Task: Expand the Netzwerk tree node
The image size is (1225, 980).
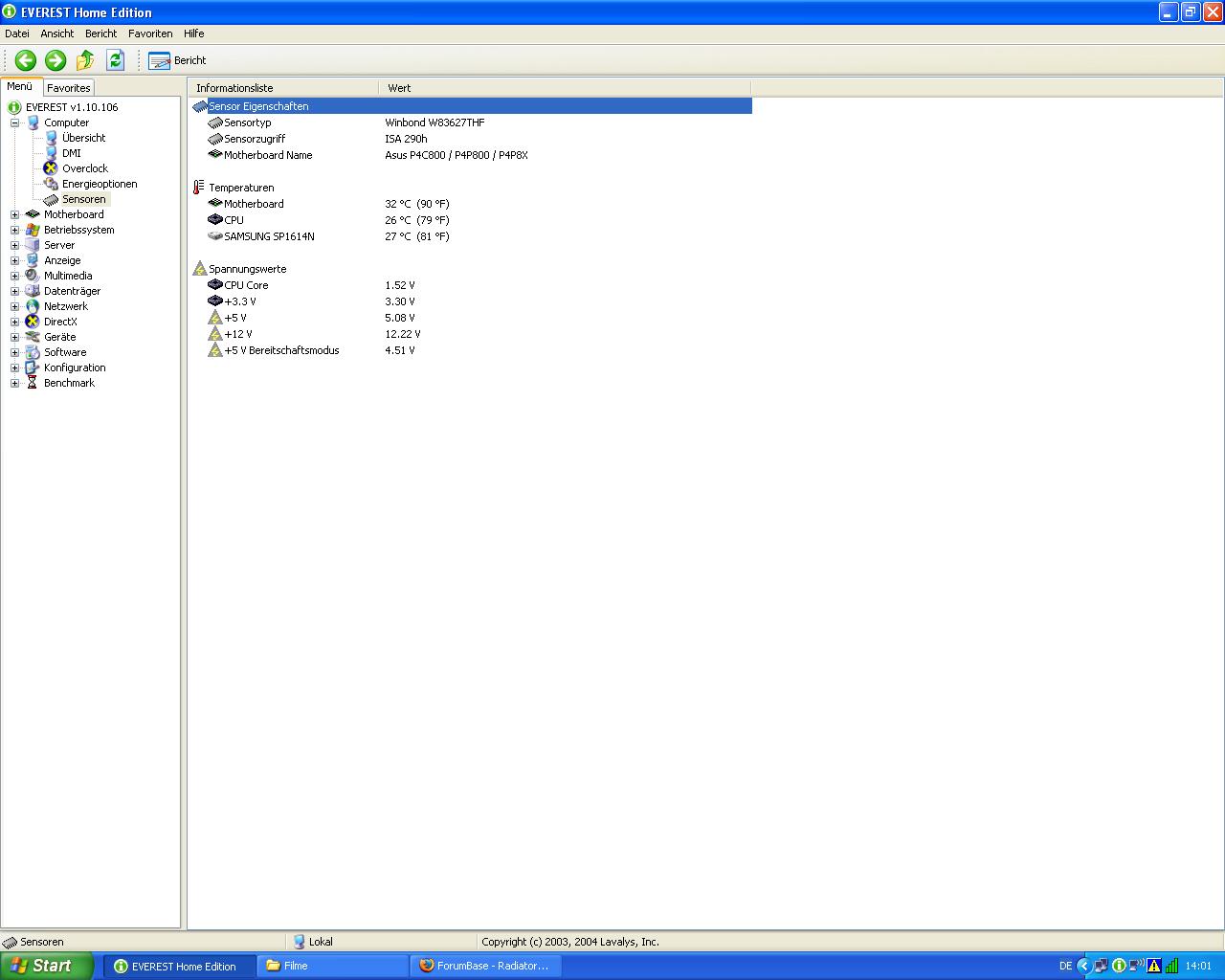Action: 14,306
